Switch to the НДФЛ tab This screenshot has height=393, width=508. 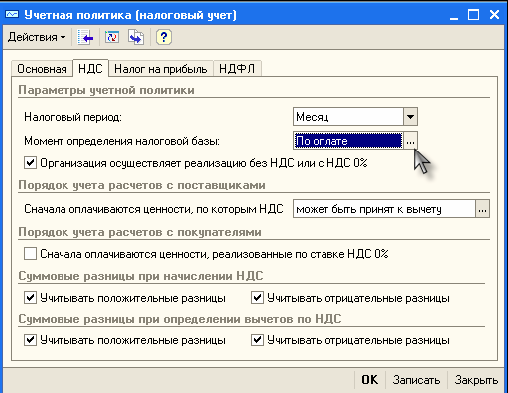pos(237,69)
